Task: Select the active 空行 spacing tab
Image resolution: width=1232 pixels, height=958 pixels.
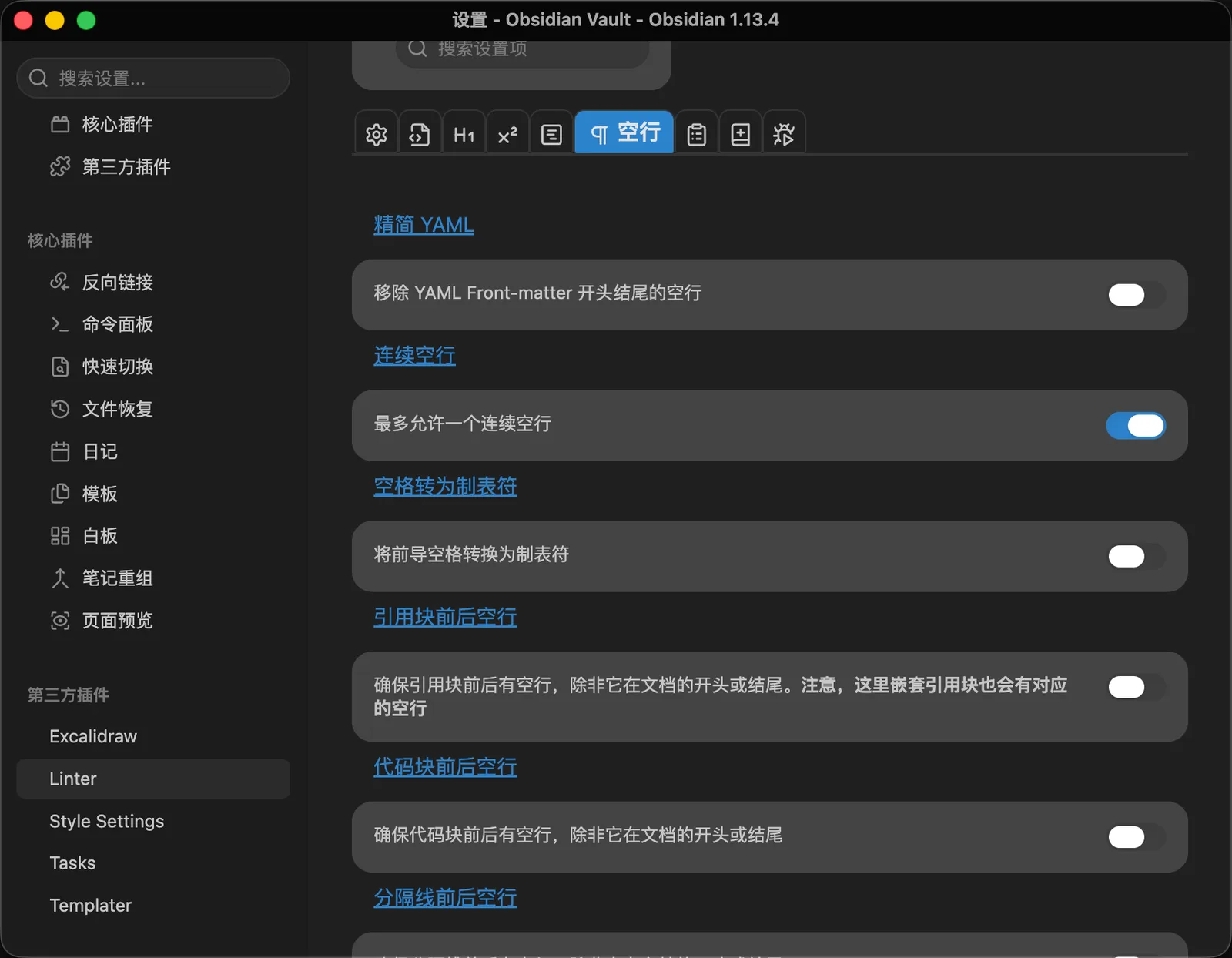Action: (624, 132)
